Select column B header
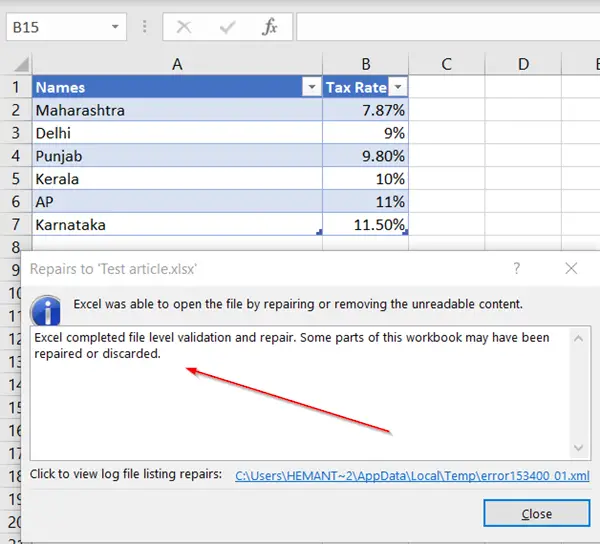Screen dimensions: 600x544 365,64
